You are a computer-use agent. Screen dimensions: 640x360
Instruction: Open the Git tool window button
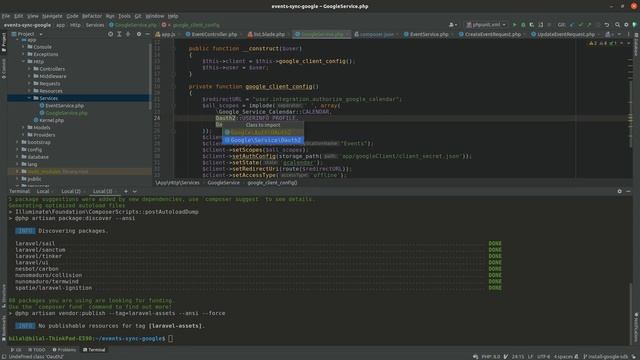pyautogui.click(x=16, y=350)
